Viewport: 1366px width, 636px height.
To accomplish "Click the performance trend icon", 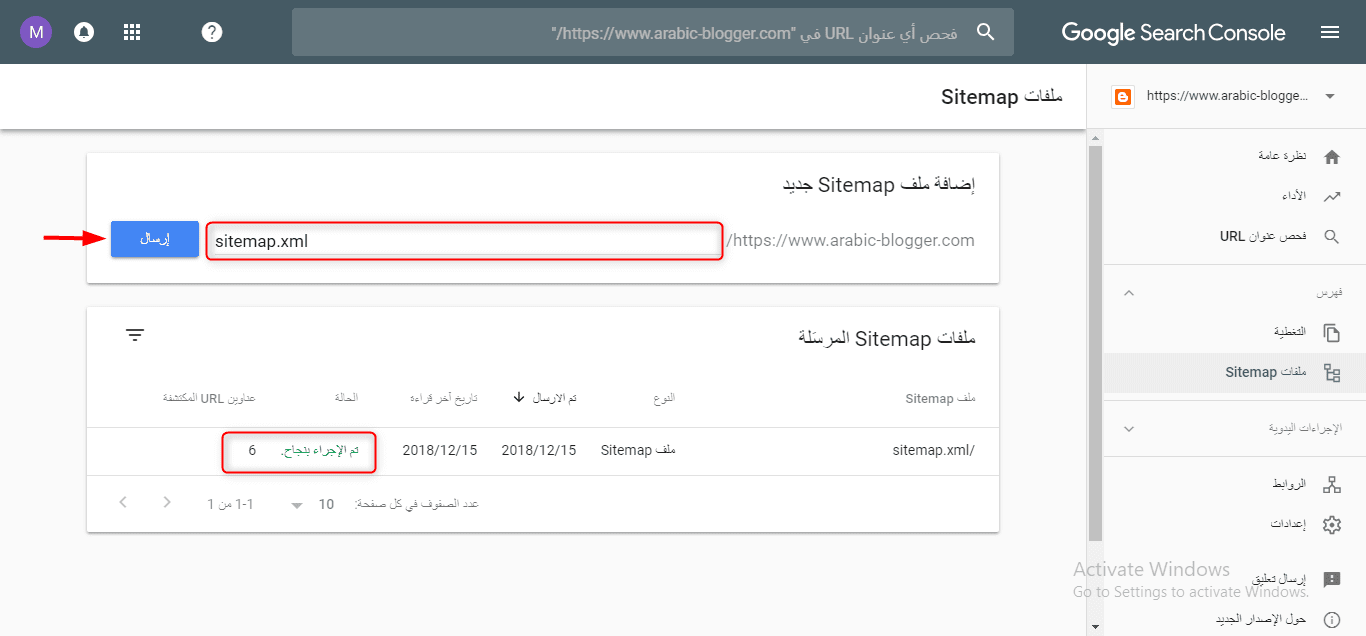I will 1331,197.
